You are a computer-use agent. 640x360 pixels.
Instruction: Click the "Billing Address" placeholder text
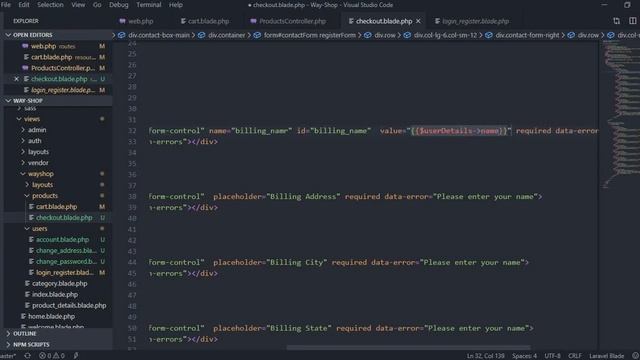(303, 197)
